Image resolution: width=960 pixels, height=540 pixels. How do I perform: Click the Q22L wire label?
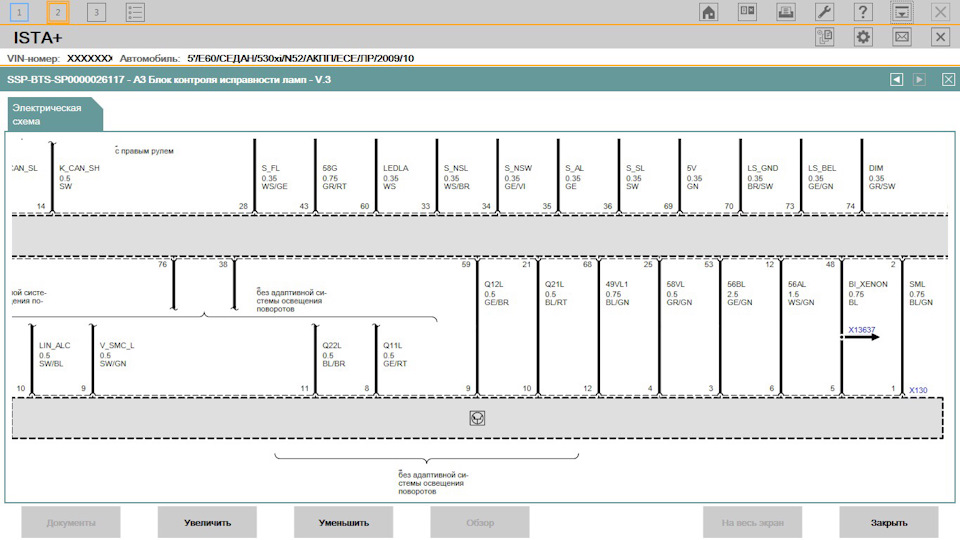point(332,345)
